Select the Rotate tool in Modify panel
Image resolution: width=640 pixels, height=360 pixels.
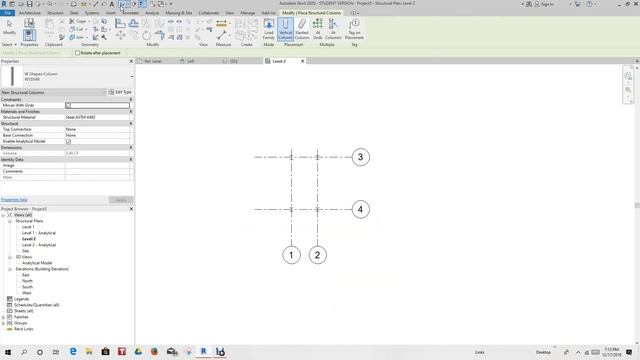146,36
